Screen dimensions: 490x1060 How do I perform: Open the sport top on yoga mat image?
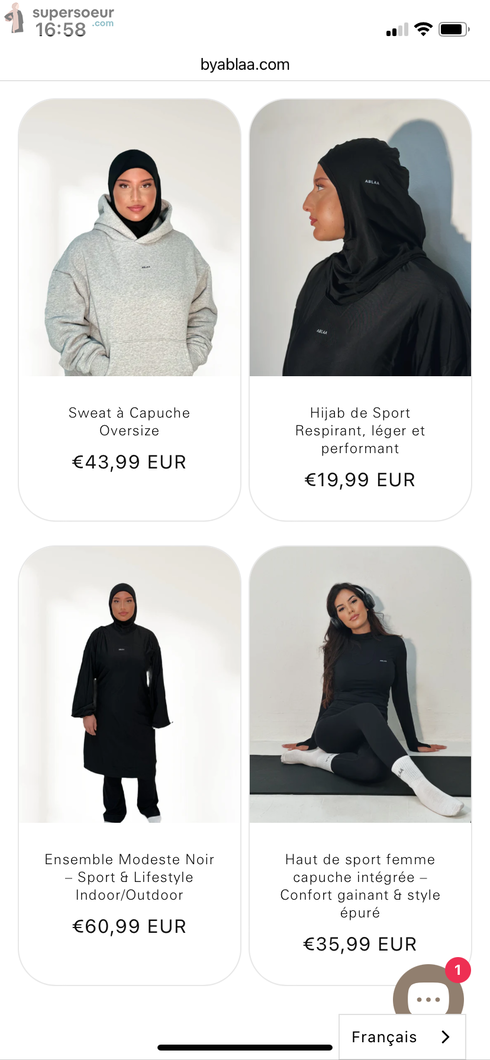coord(360,684)
